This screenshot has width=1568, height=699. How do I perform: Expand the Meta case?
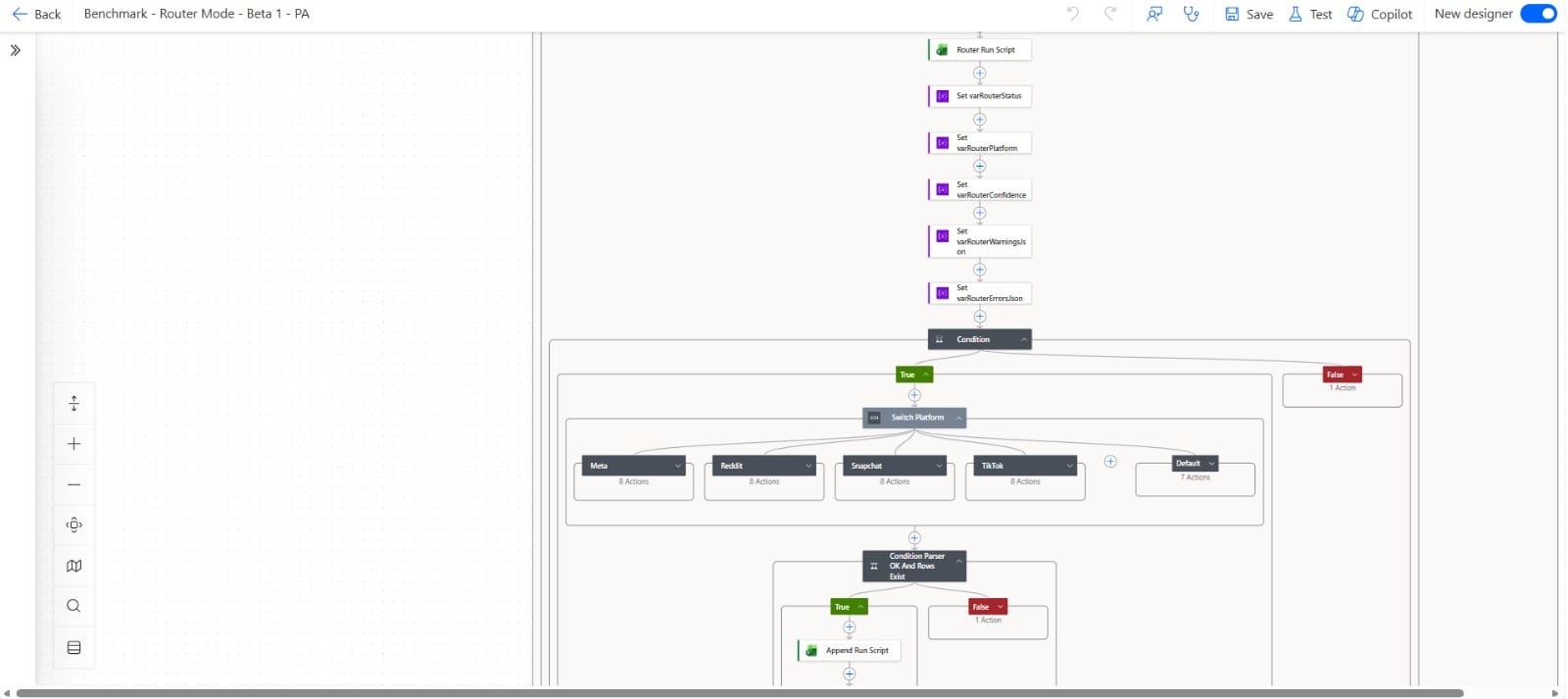tap(678, 466)
